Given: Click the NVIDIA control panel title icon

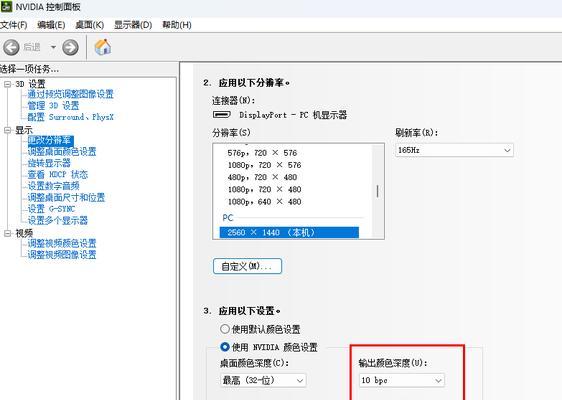Looking at the screenshot, I should [6, 6].
